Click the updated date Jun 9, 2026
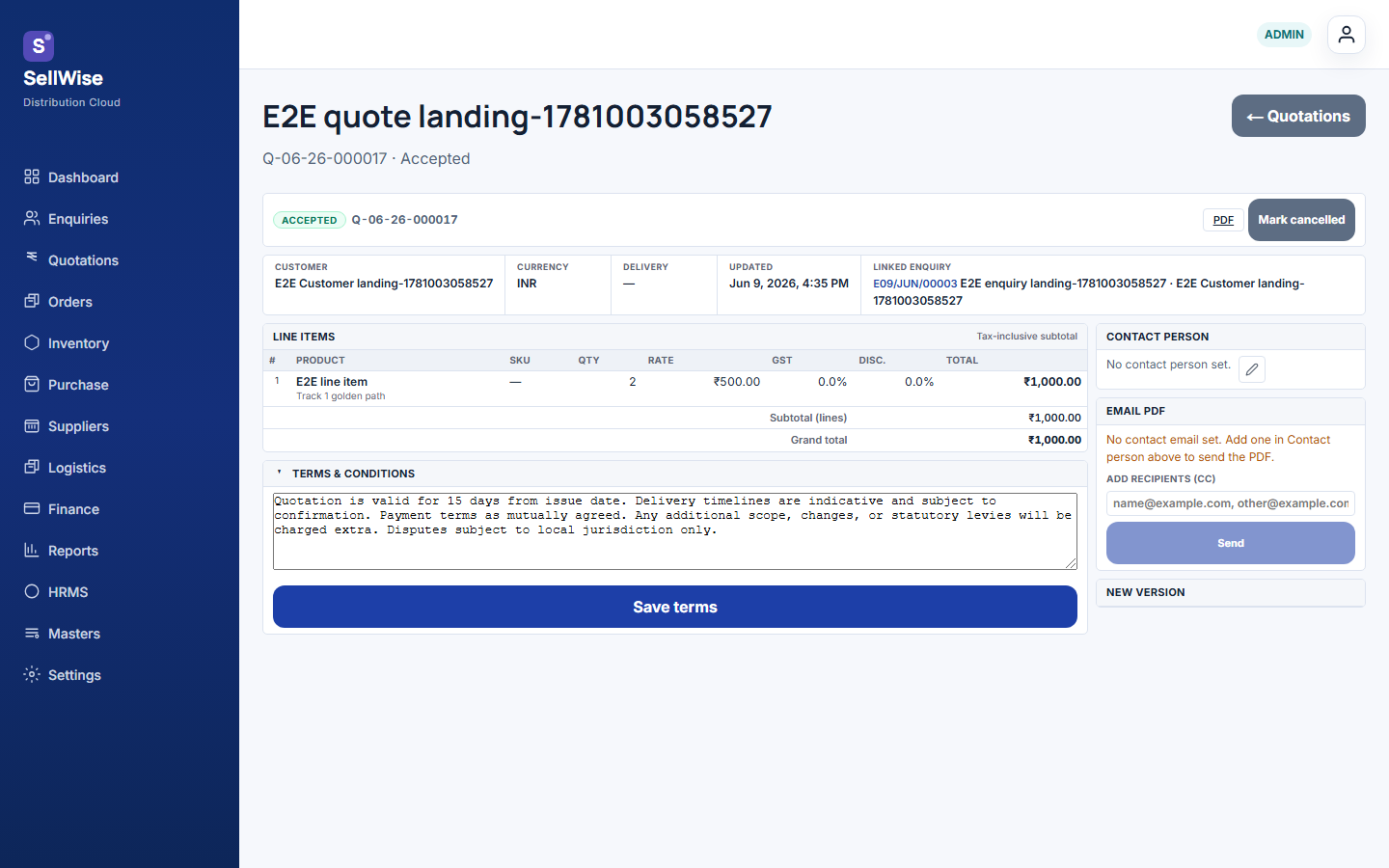Viewport: 1389px width, 868px height. click(x=789, y=284)
